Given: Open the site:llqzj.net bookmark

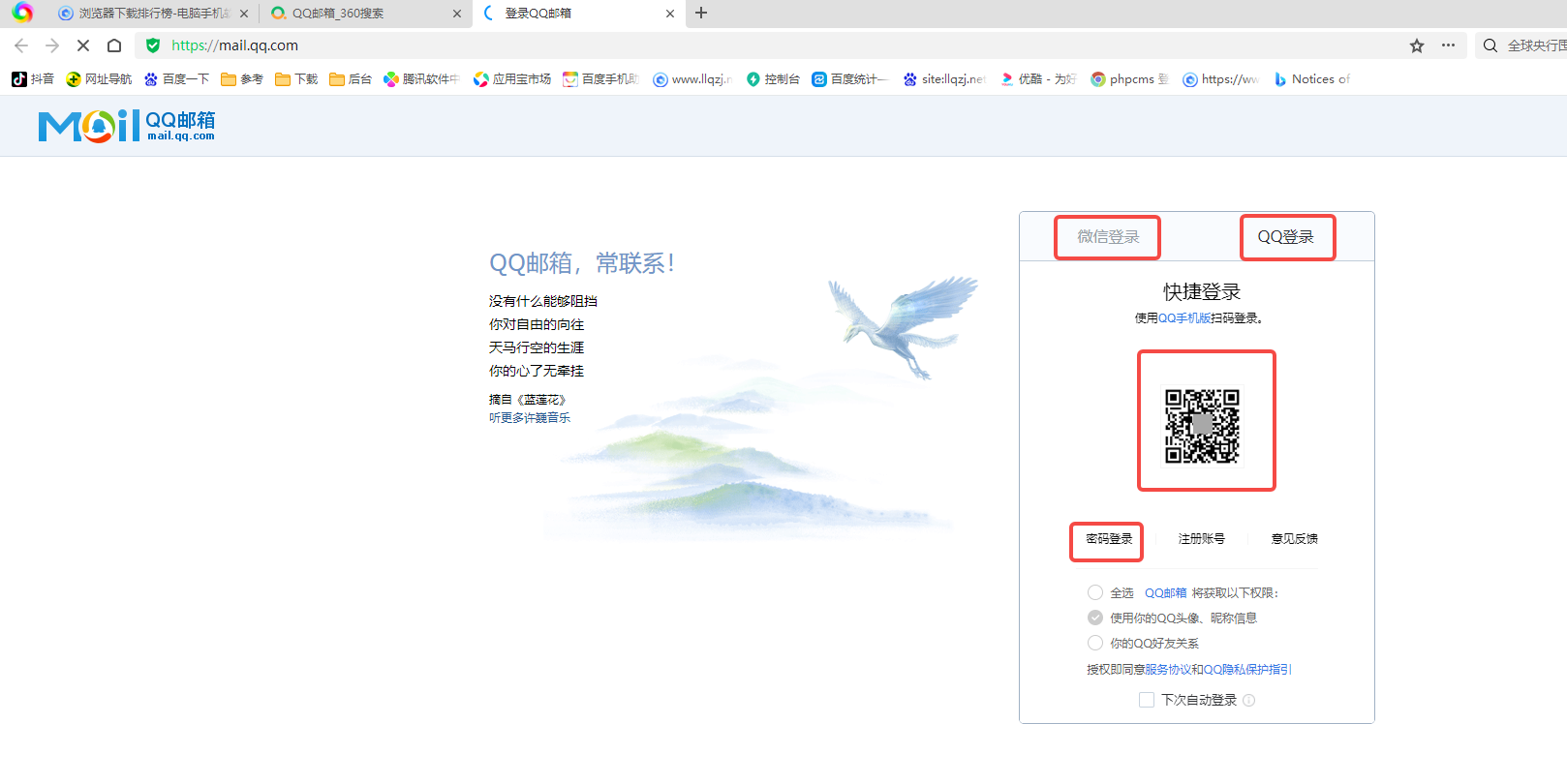Looking at the screenshot, I should pyautogui.click(x=944, y=79).
